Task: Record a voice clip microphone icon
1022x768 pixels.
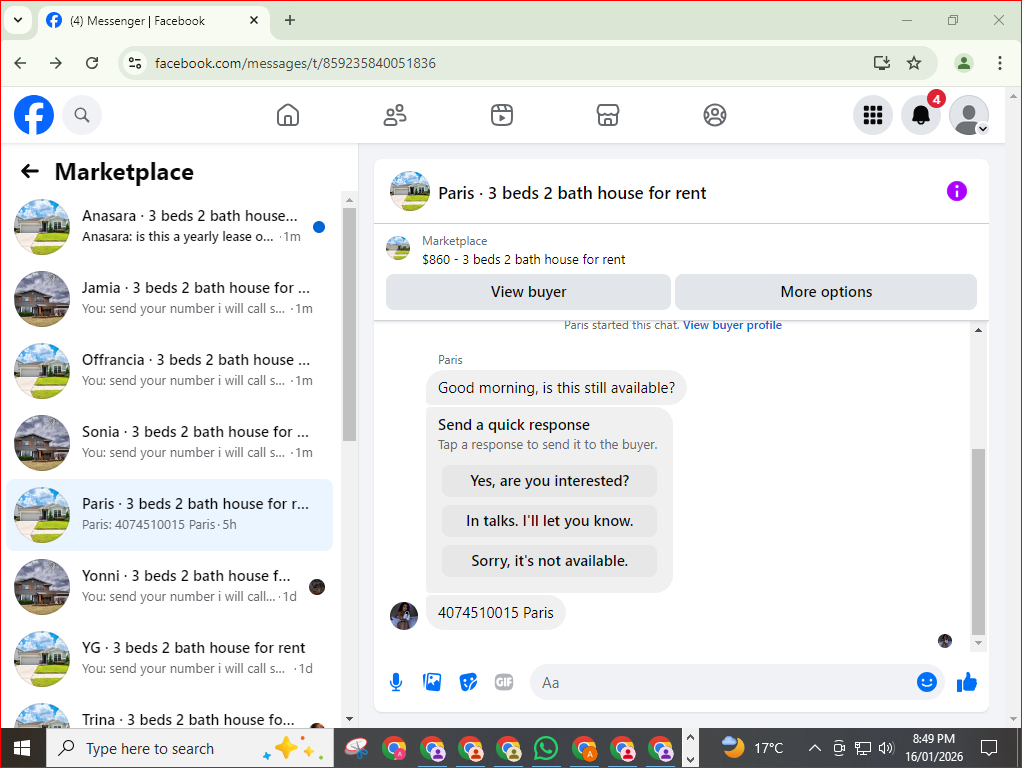Action: [396, 683]
